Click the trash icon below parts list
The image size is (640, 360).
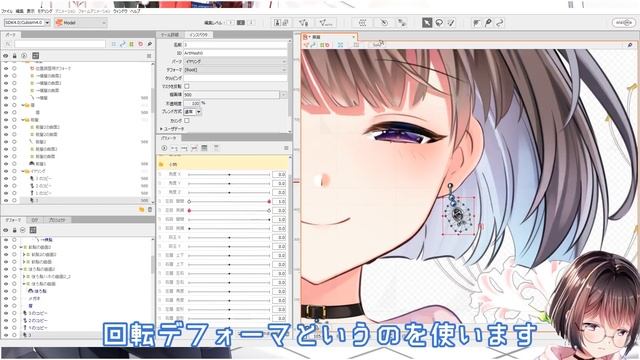(x=150, y=209)
